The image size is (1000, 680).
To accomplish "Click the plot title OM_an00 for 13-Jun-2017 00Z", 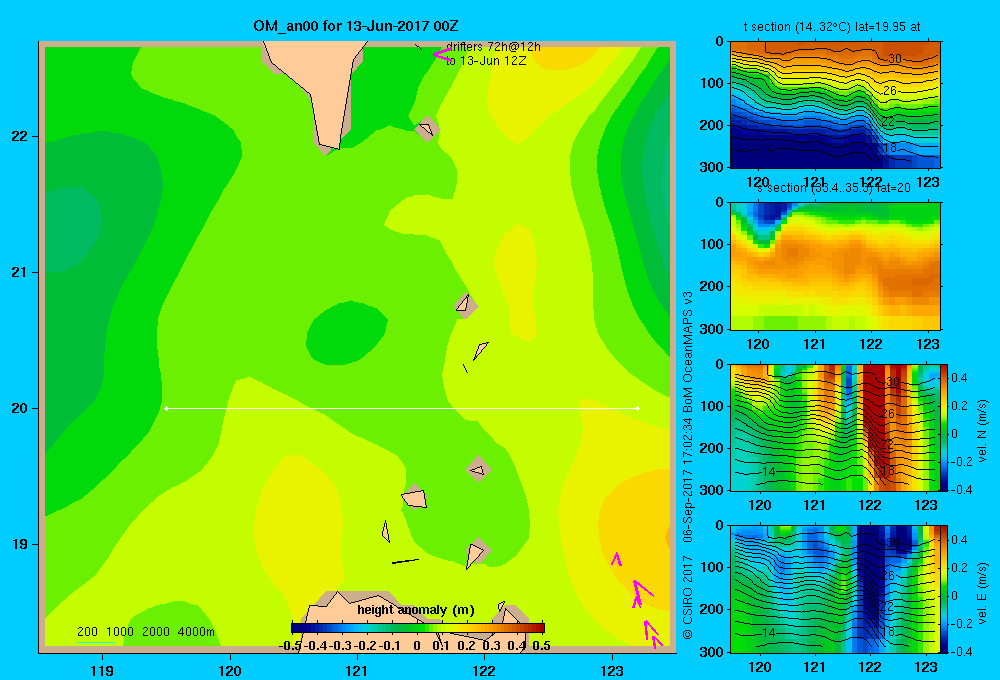I will 355,26.
